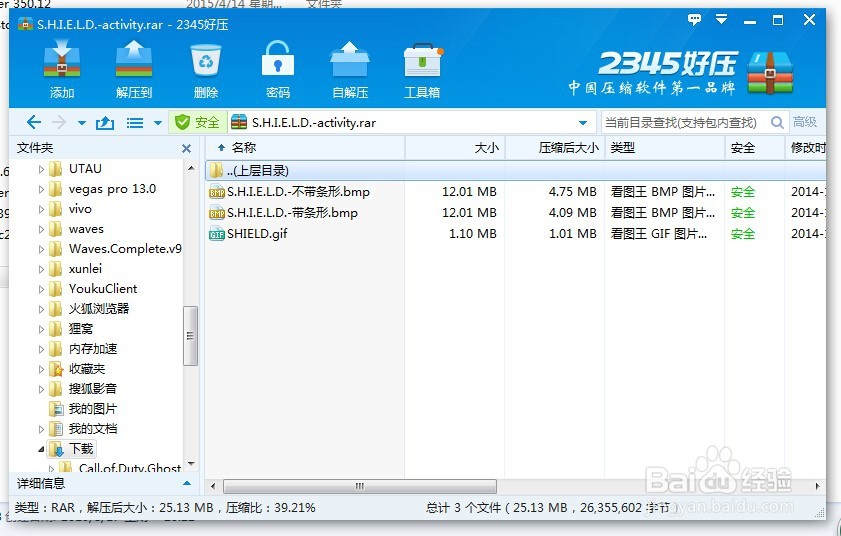841x536 pixels.
Task: Collapse the 下载 folder node
Action: pos(41,449)
